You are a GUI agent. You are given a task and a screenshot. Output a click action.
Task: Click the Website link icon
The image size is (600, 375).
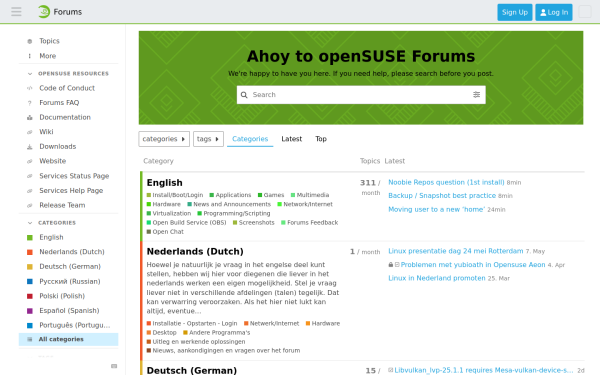click(30, 161)
